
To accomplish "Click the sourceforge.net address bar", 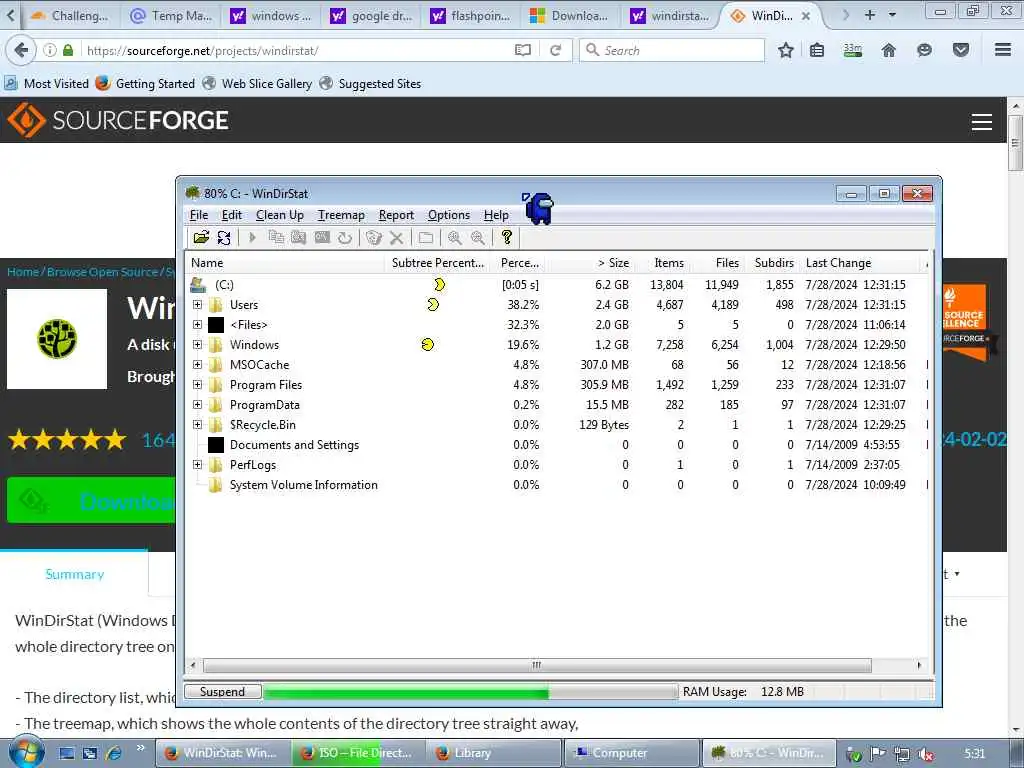I will [x=294, y=50].
